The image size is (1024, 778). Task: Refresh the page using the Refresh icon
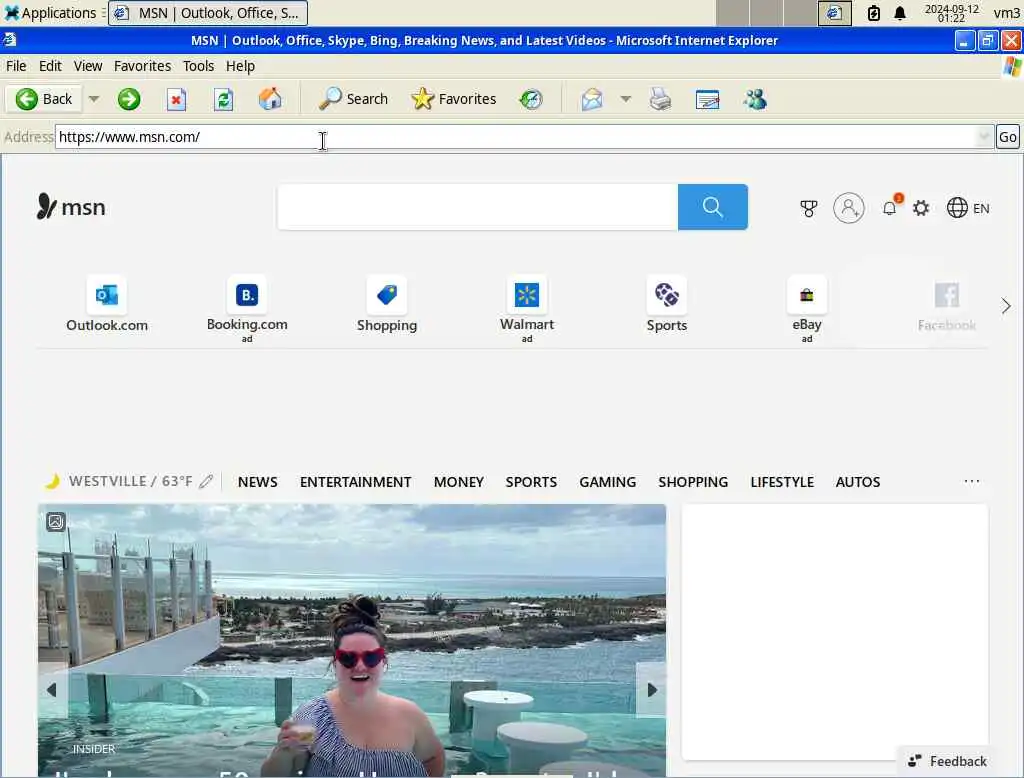pyautogui.click(x=223, y=99)
